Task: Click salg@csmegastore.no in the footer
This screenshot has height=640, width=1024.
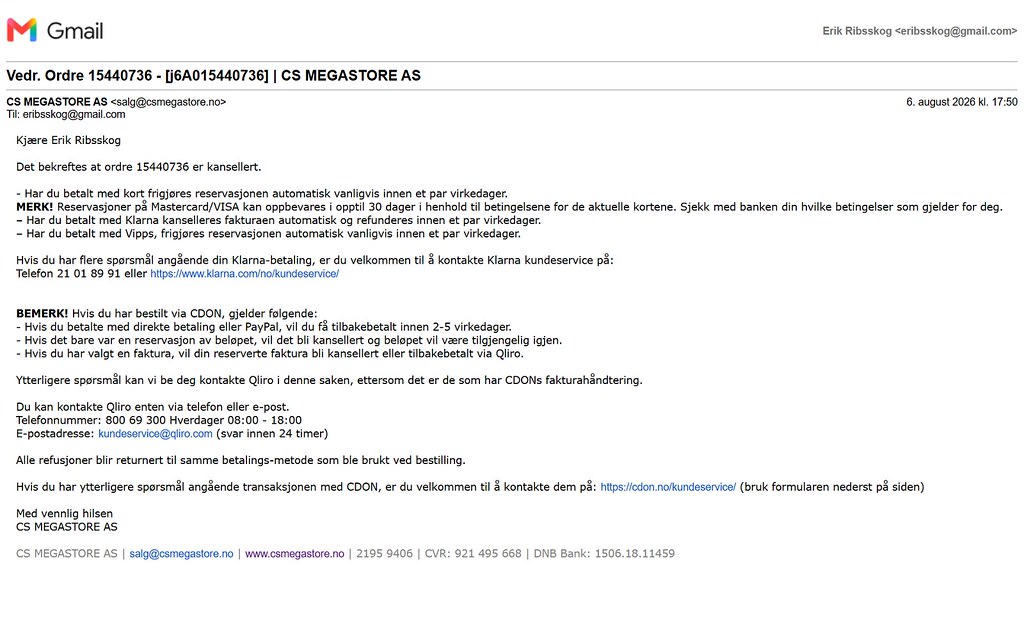Action: click(181, 554)
